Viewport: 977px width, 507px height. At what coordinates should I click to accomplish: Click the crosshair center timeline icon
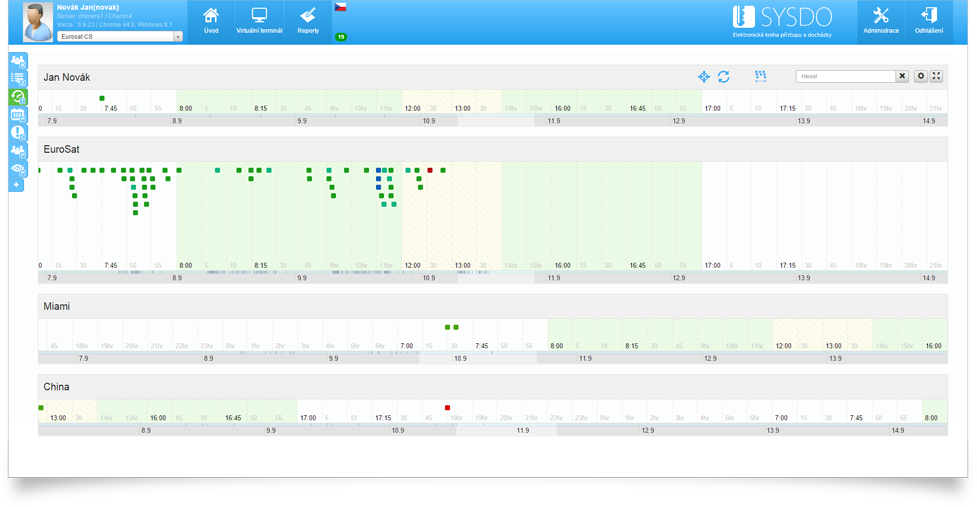tap(703, 77)
